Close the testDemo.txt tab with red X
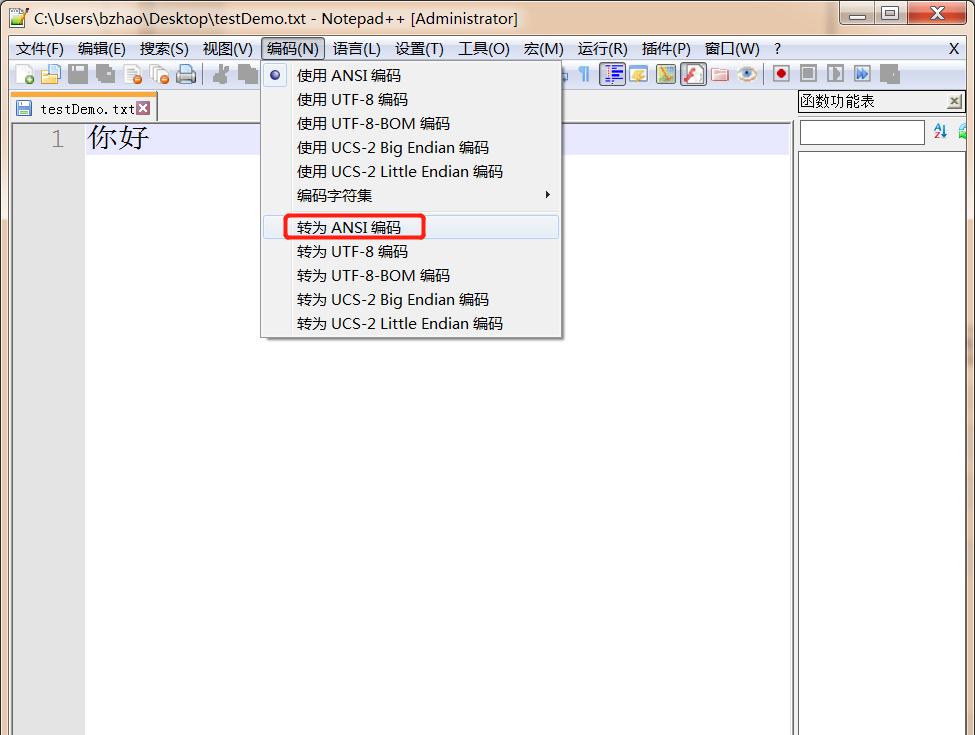Image resolution: width=975 pixels, height=735 pixels. 143,108
